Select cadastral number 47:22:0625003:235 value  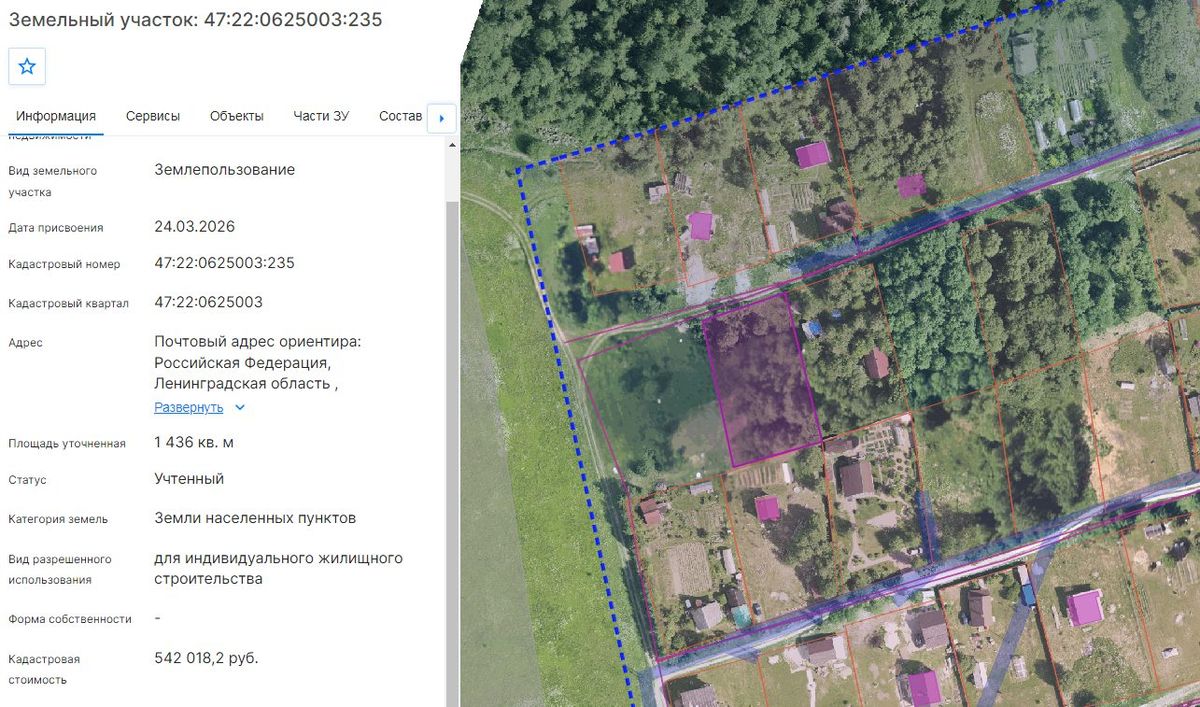(x=224, y=263)
